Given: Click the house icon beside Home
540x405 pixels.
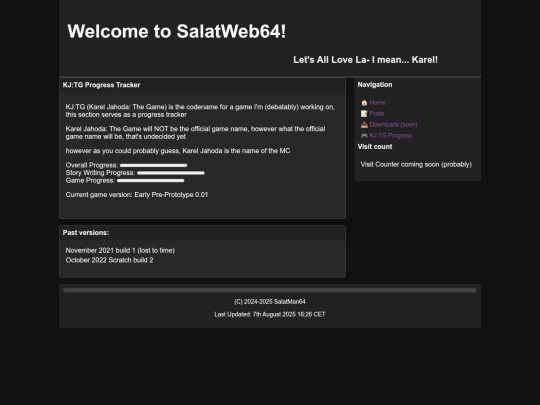Looking at the screenshot, I should (x=364, y=103).
